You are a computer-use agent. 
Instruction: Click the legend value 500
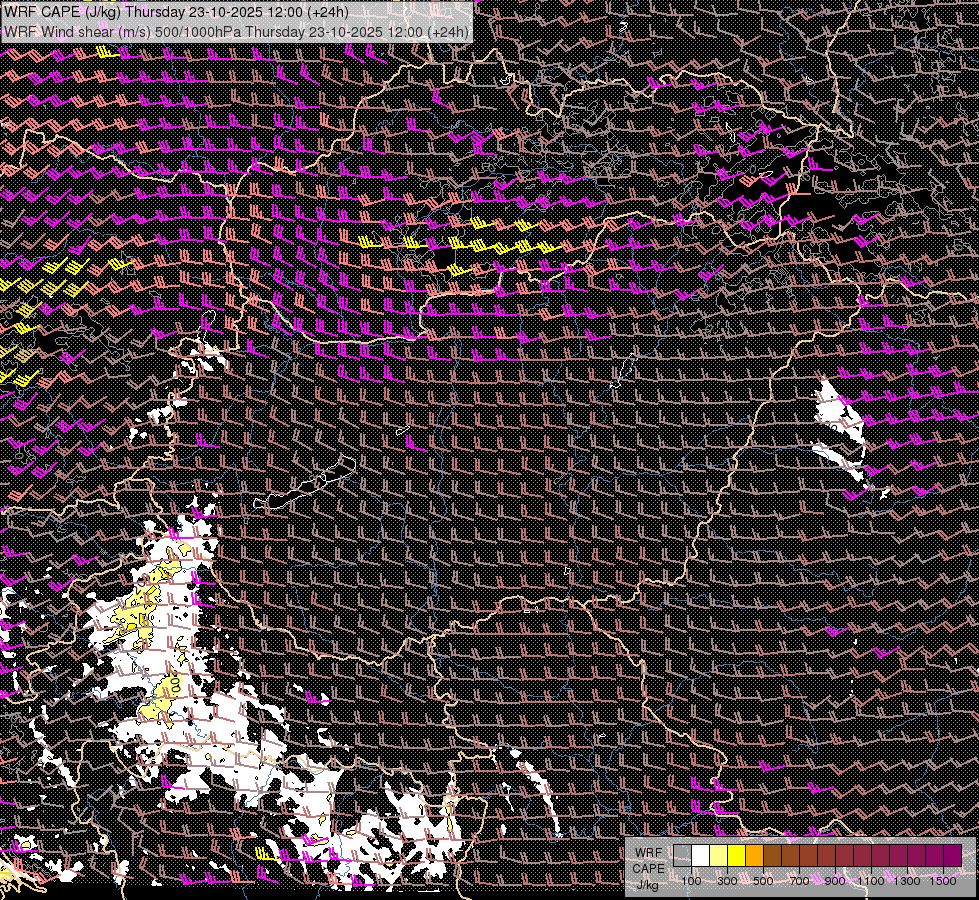763,881
